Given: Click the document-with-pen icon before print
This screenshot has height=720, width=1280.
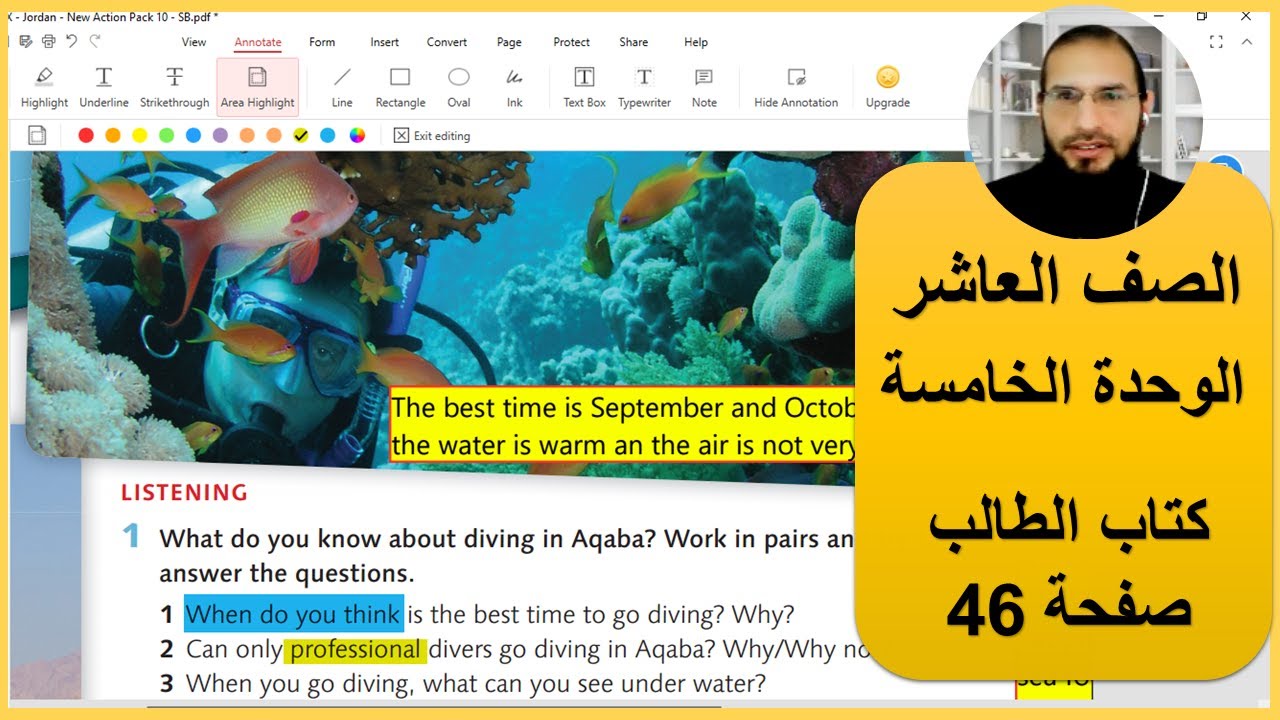Looking at the screenshot, I should click(x=25, y=41).
